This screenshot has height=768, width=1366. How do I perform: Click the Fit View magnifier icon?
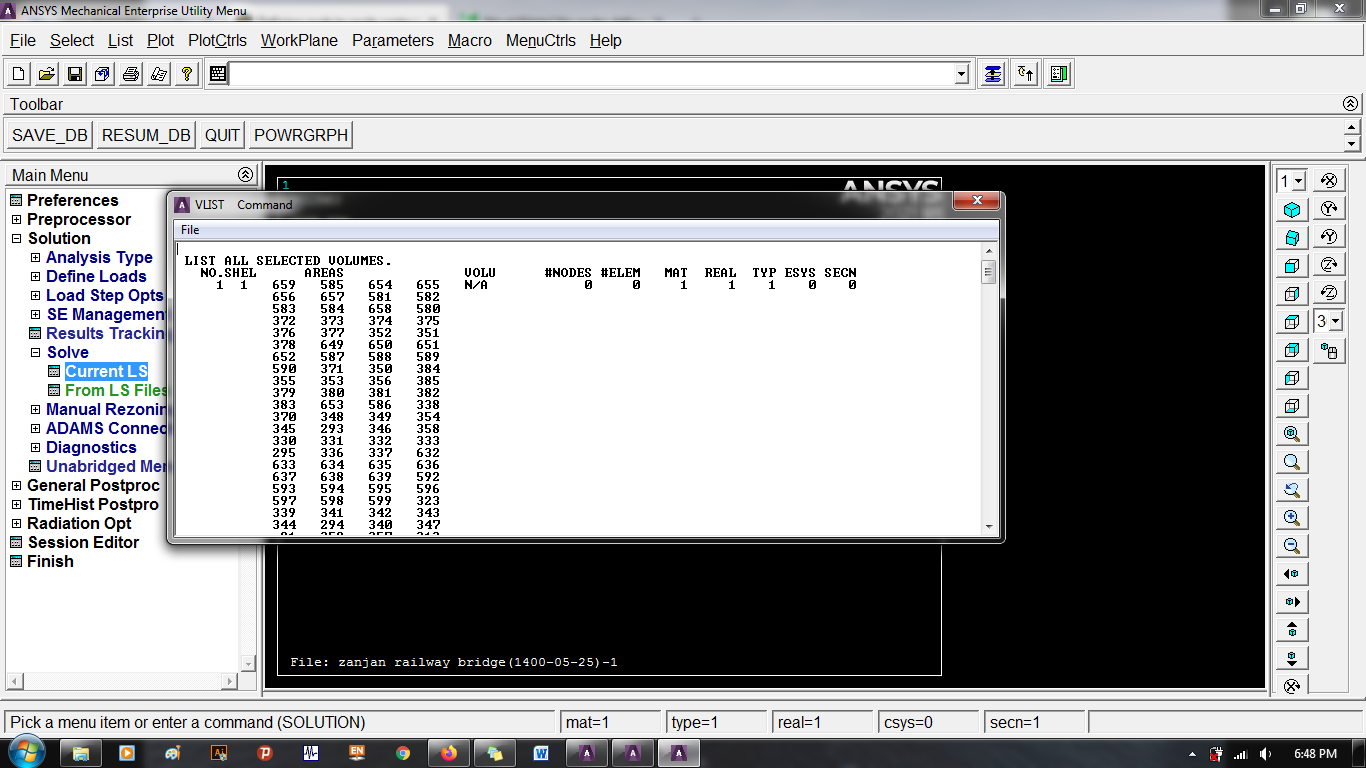[1292, 434]
